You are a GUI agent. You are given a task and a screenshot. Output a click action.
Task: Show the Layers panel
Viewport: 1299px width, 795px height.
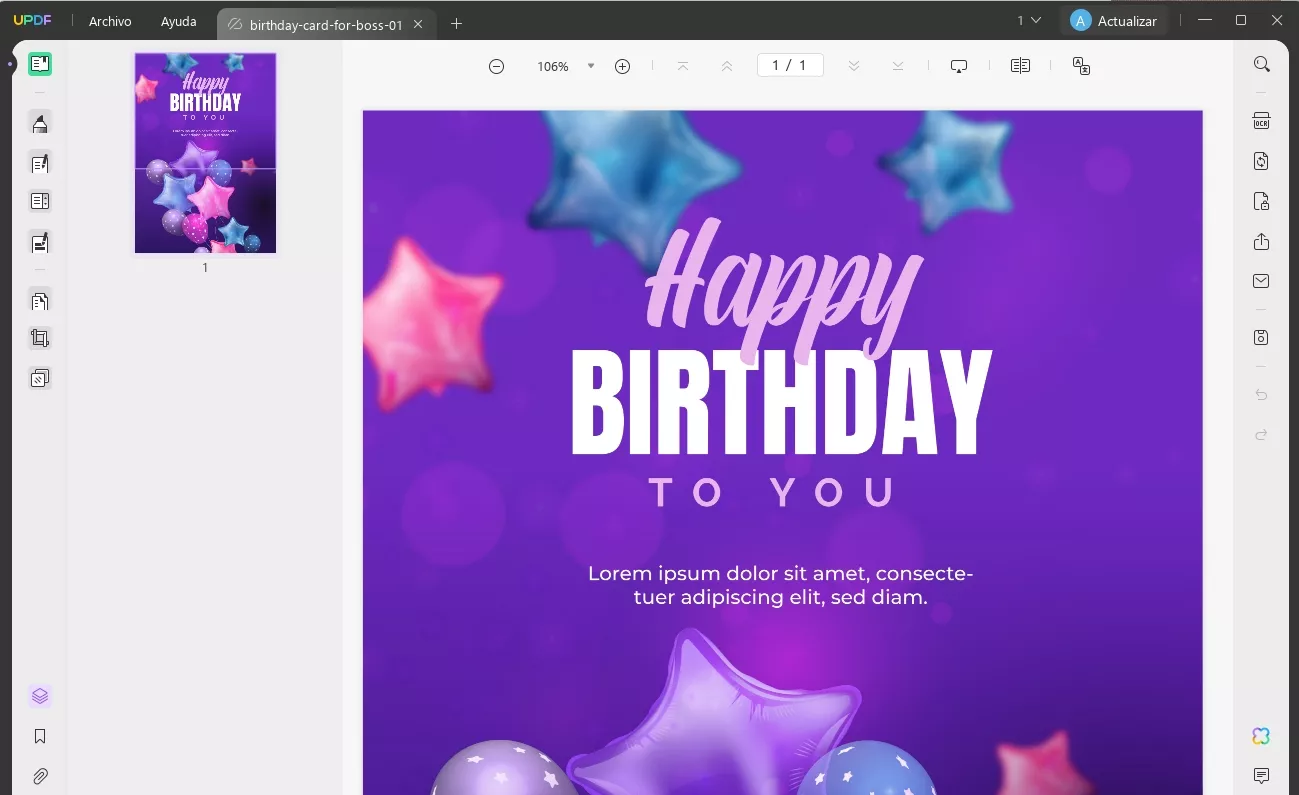click(40, 696)
